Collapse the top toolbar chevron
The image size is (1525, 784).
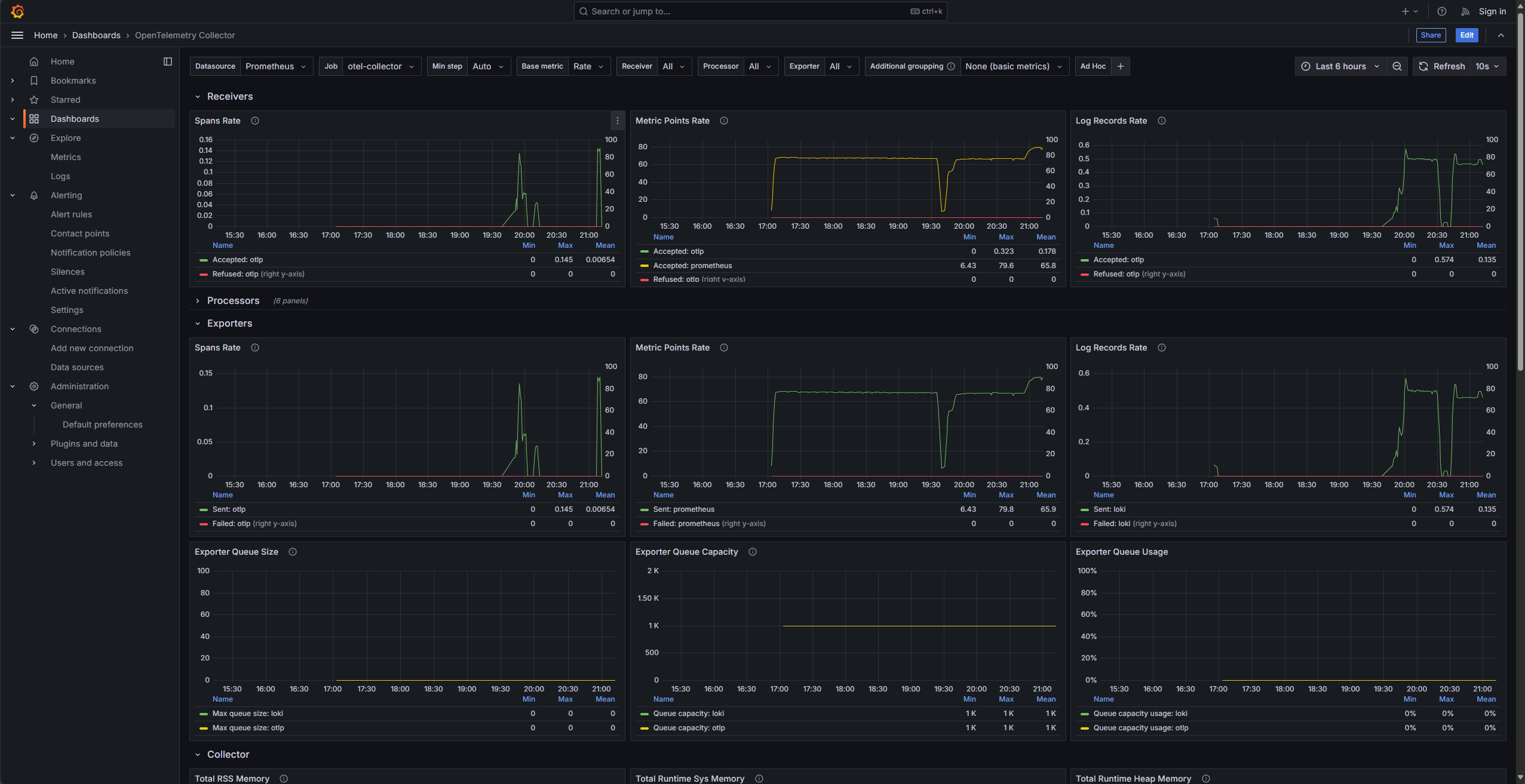click(x=1501, y=35)
